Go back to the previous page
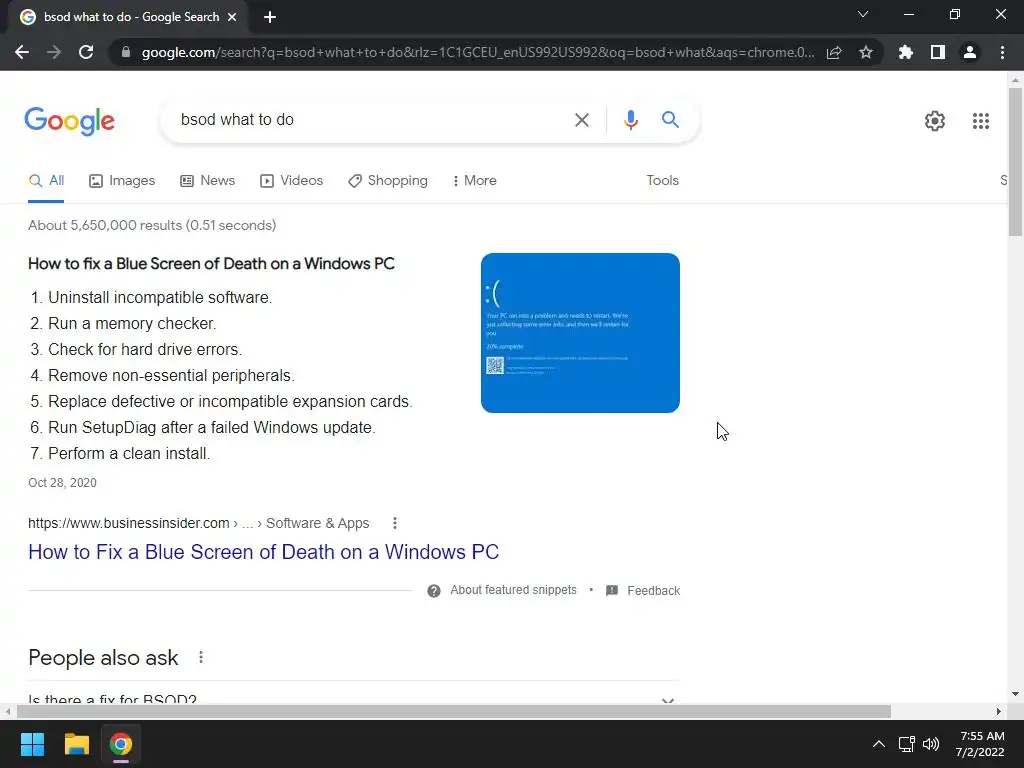 coord(22,52)
